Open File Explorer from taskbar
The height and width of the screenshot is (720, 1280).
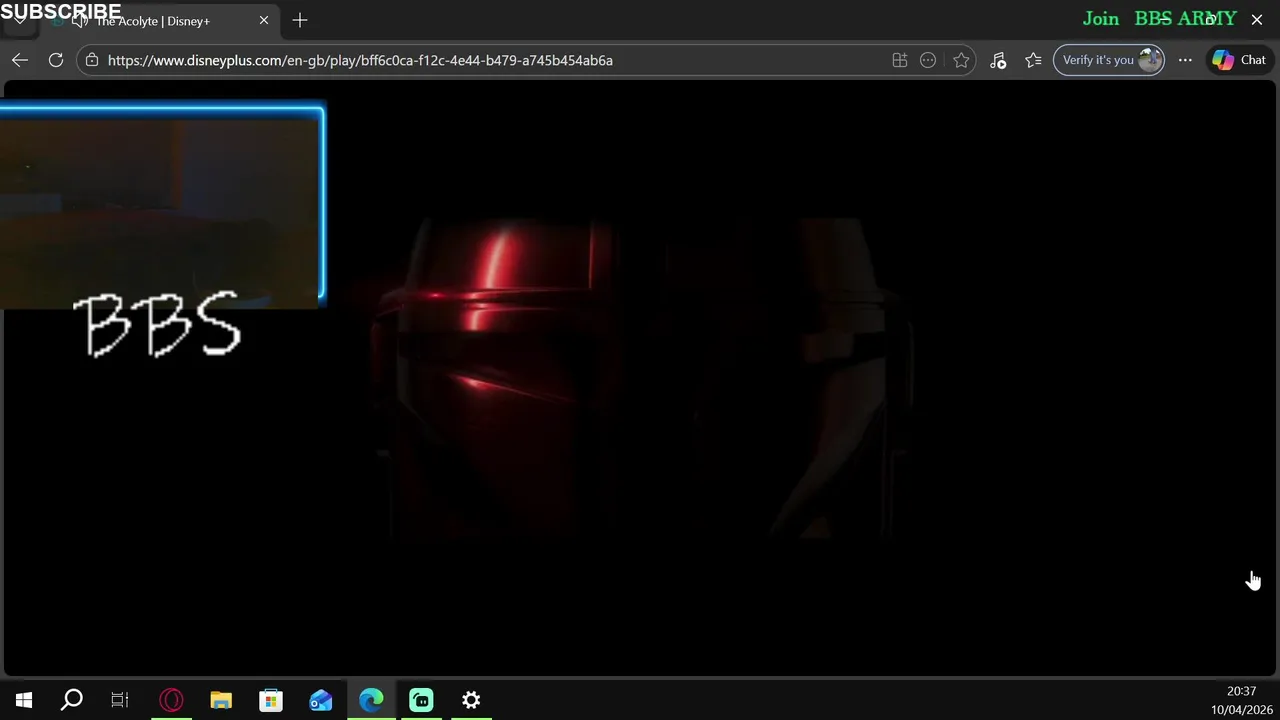click(x=221, y=700)
